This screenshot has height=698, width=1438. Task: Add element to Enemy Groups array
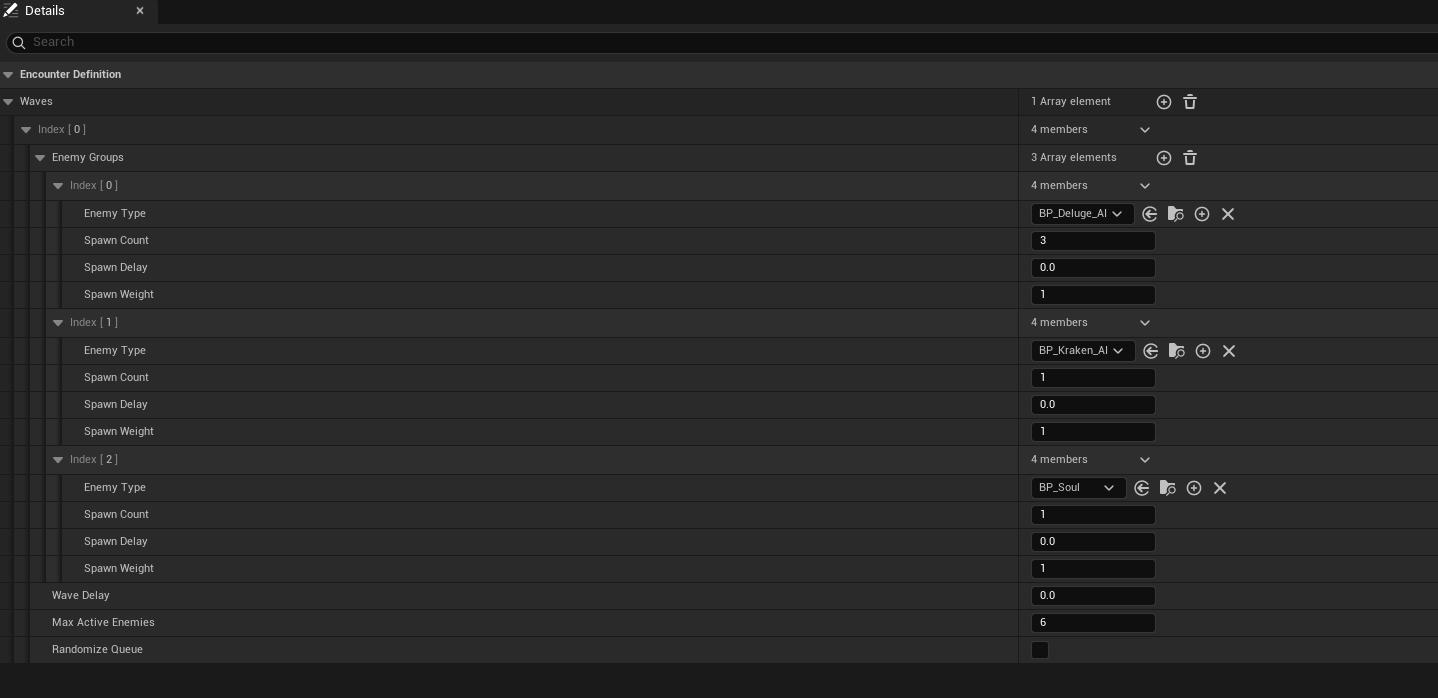coord(1164,158)
